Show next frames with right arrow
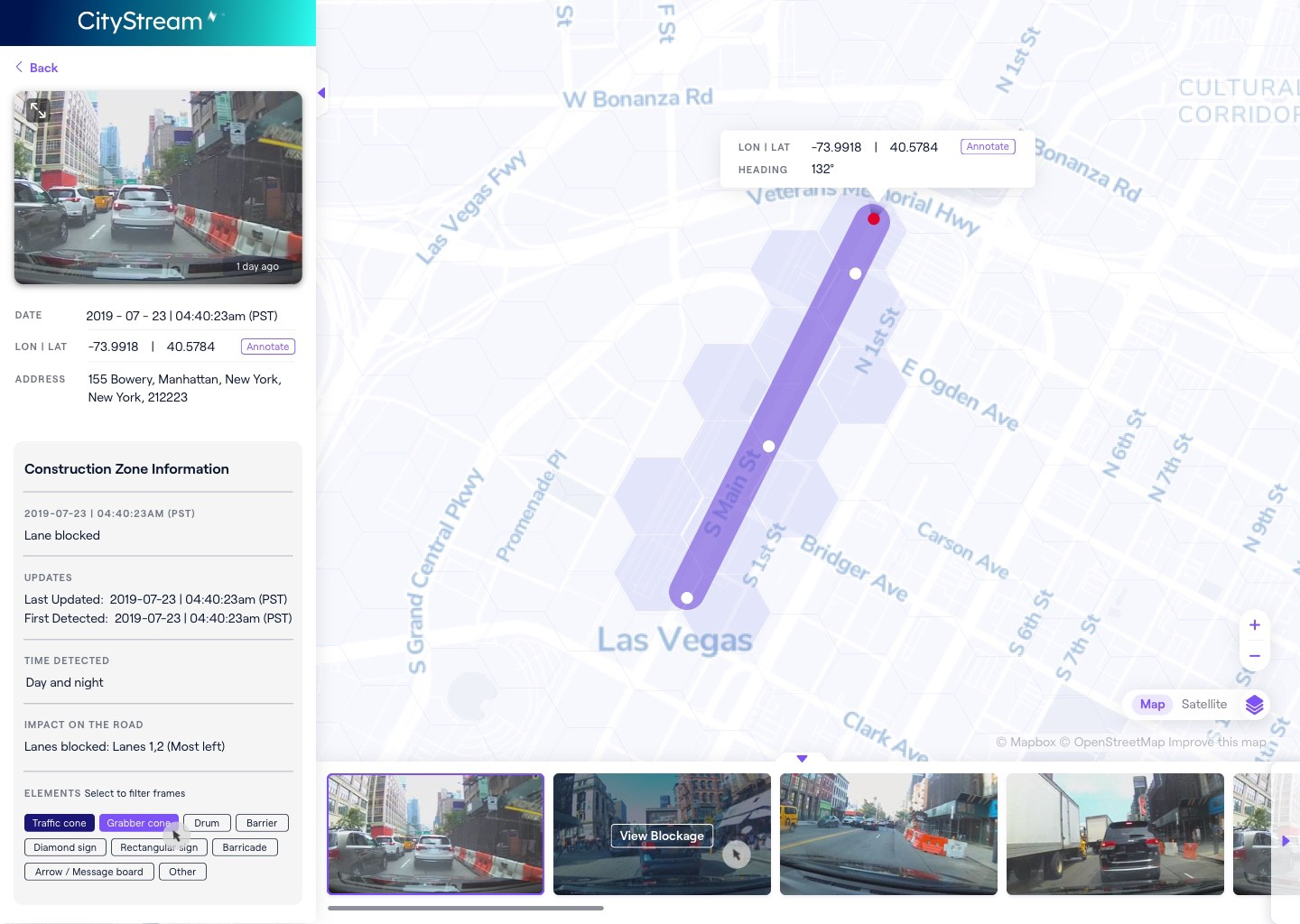 coord(1286,840)
